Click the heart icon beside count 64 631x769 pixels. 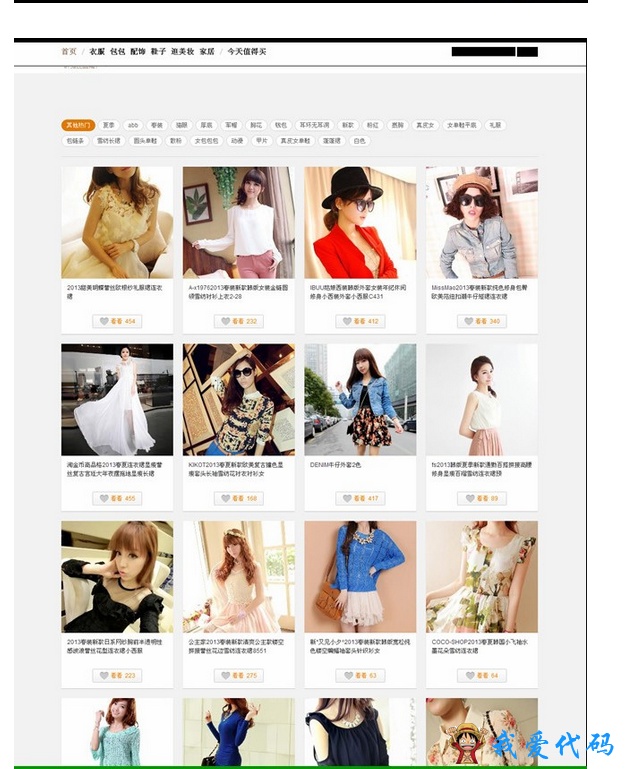pyautogui.click(x=470, y=675)
